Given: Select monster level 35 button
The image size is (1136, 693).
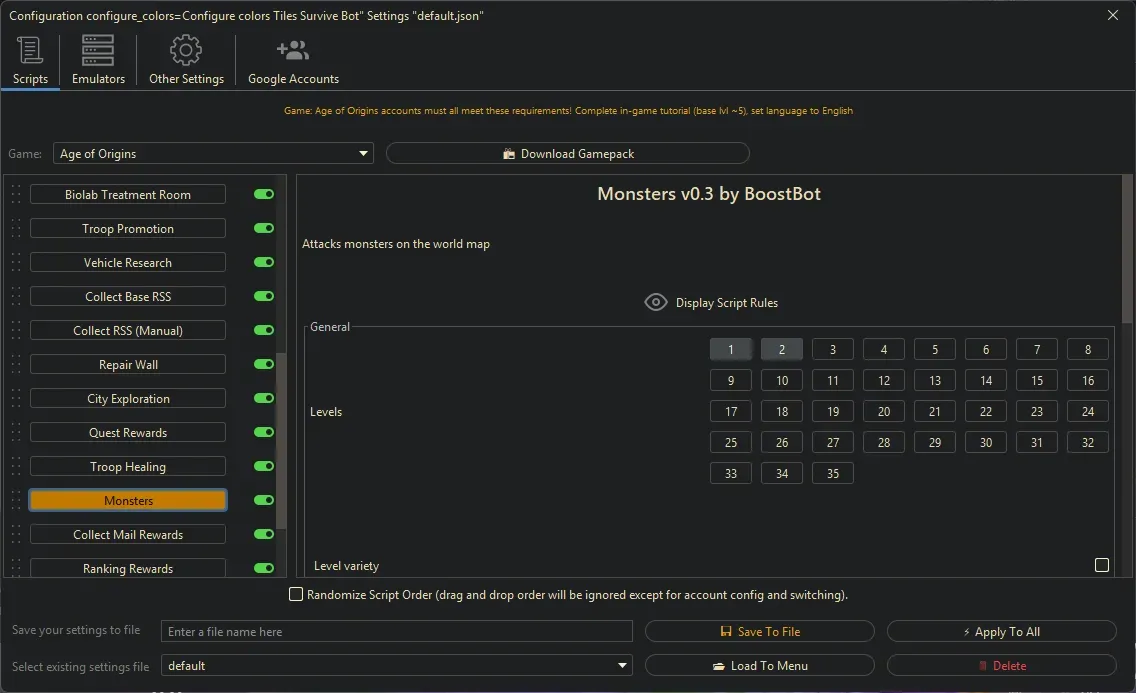Looking at the screenshot, I should (x=832, y=474).
